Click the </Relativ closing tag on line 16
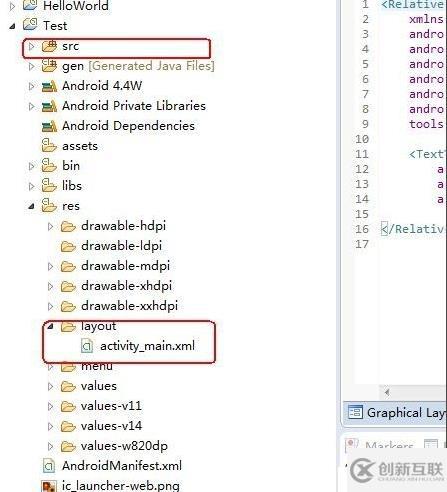447x492 pixels. (412, 229)
